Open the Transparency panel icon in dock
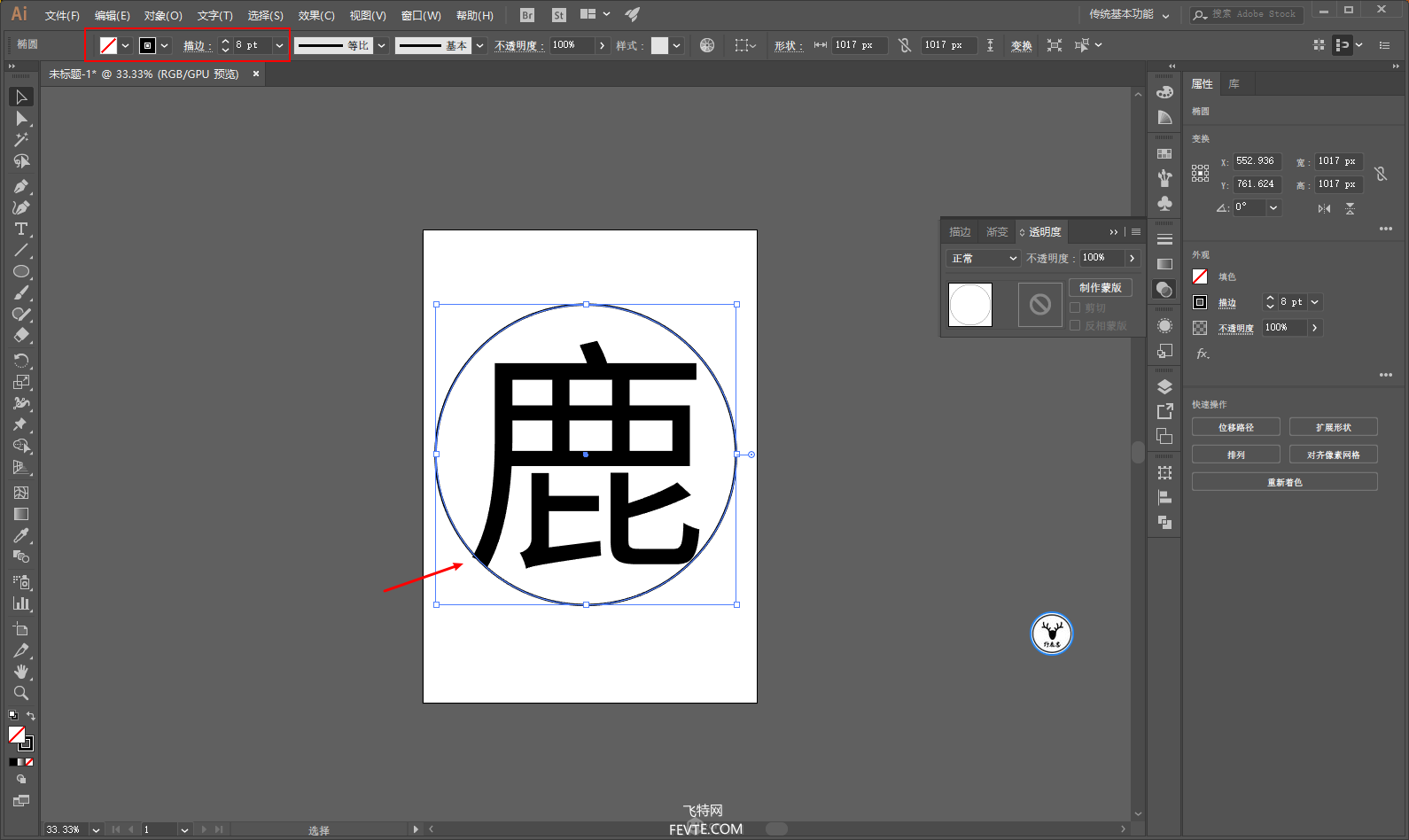The height and width of the screenshot is (840, 1409). pos(1164,290)
